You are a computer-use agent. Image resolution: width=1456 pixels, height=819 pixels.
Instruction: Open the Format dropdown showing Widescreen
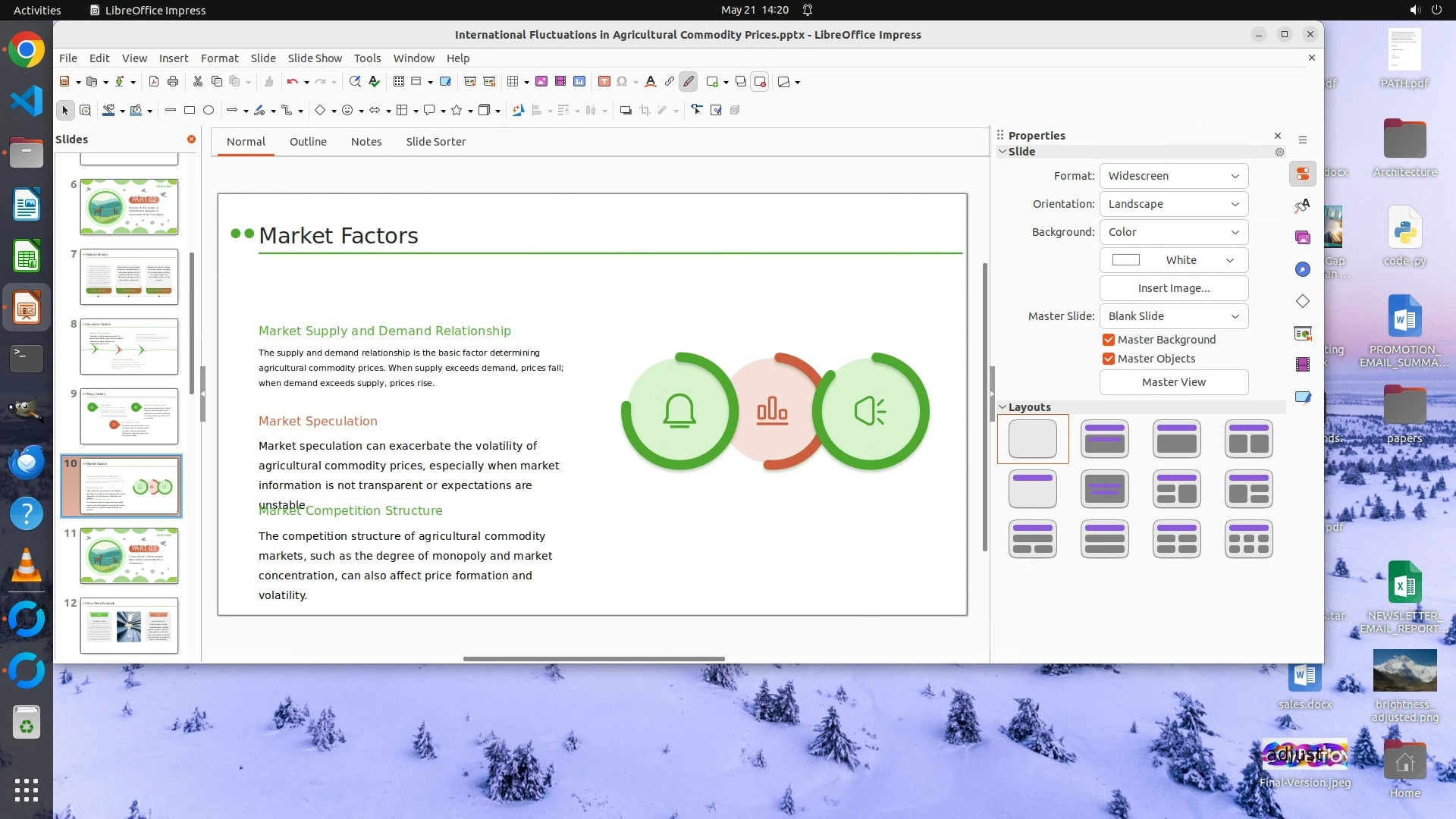click(1173, 176)
